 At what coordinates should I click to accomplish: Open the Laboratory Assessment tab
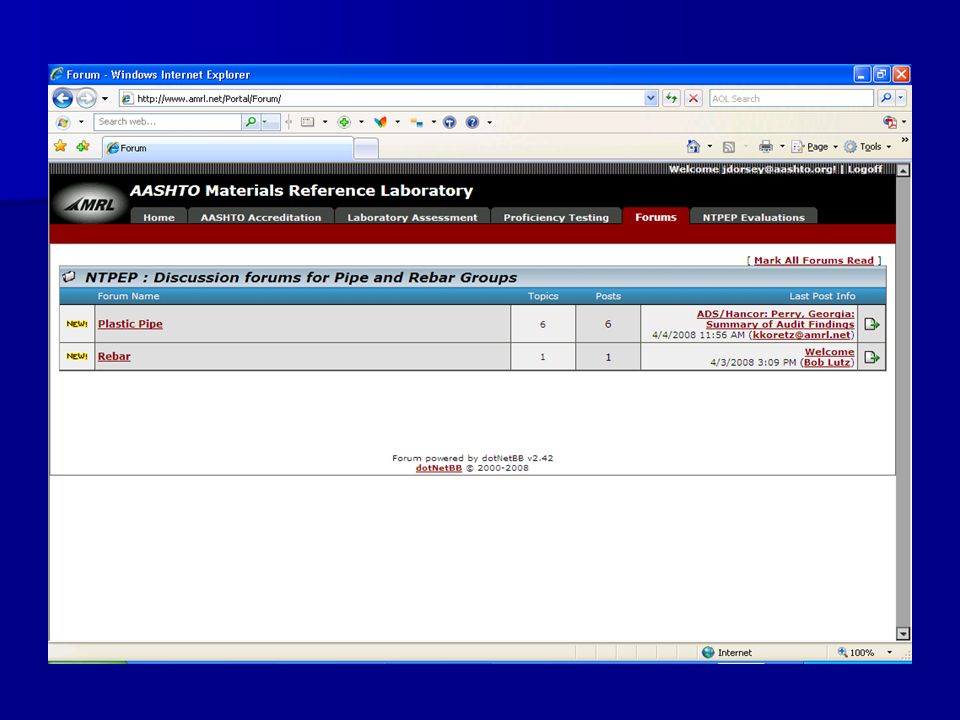click(x=412, y=217)
